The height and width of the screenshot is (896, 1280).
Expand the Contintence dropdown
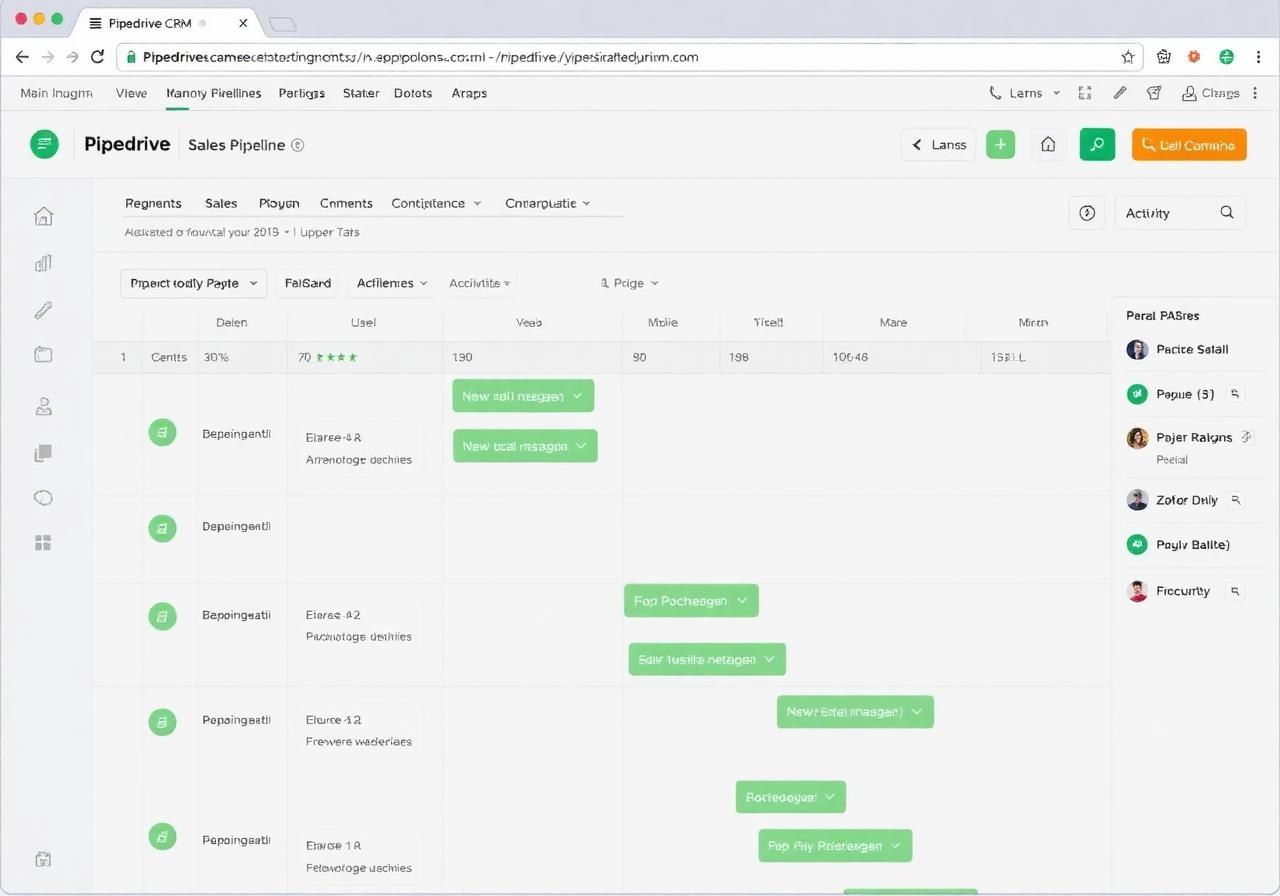pos(437,203)
